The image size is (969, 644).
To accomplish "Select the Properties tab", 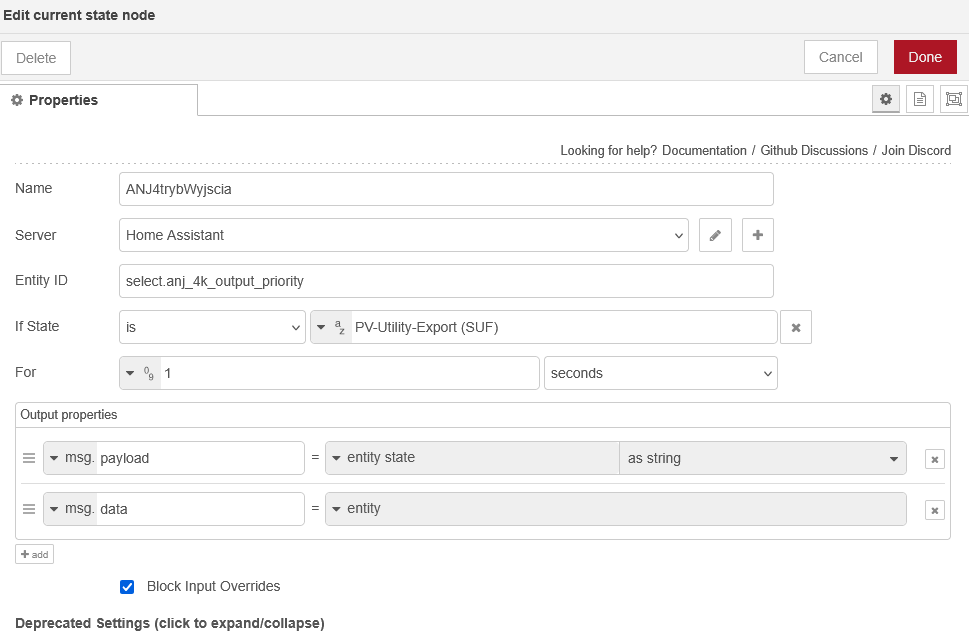I will 98,100.
